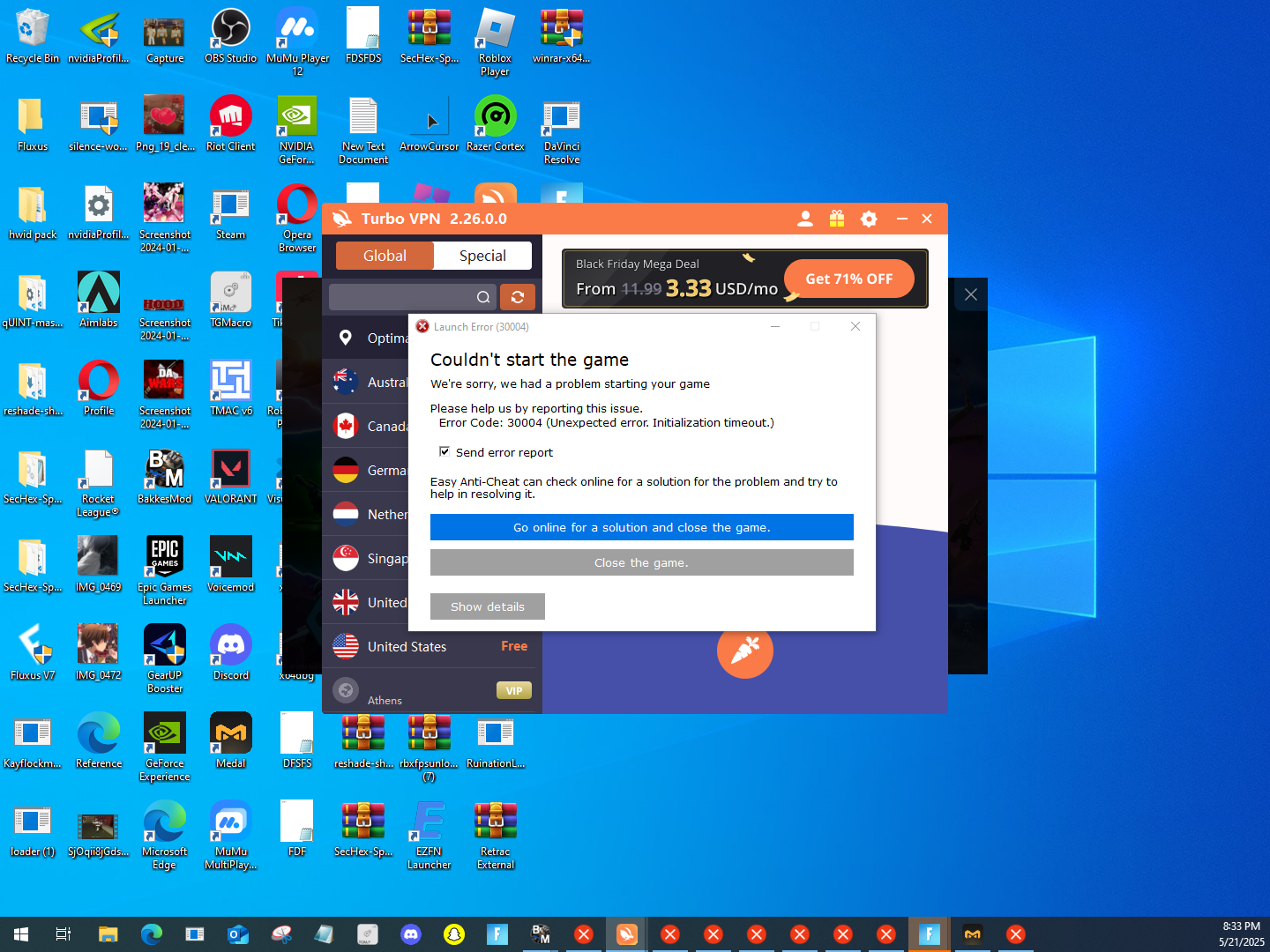Close the Launch Error dialog window
The height and width of the screenshot is (952, 1270).
tap(855, 326)
